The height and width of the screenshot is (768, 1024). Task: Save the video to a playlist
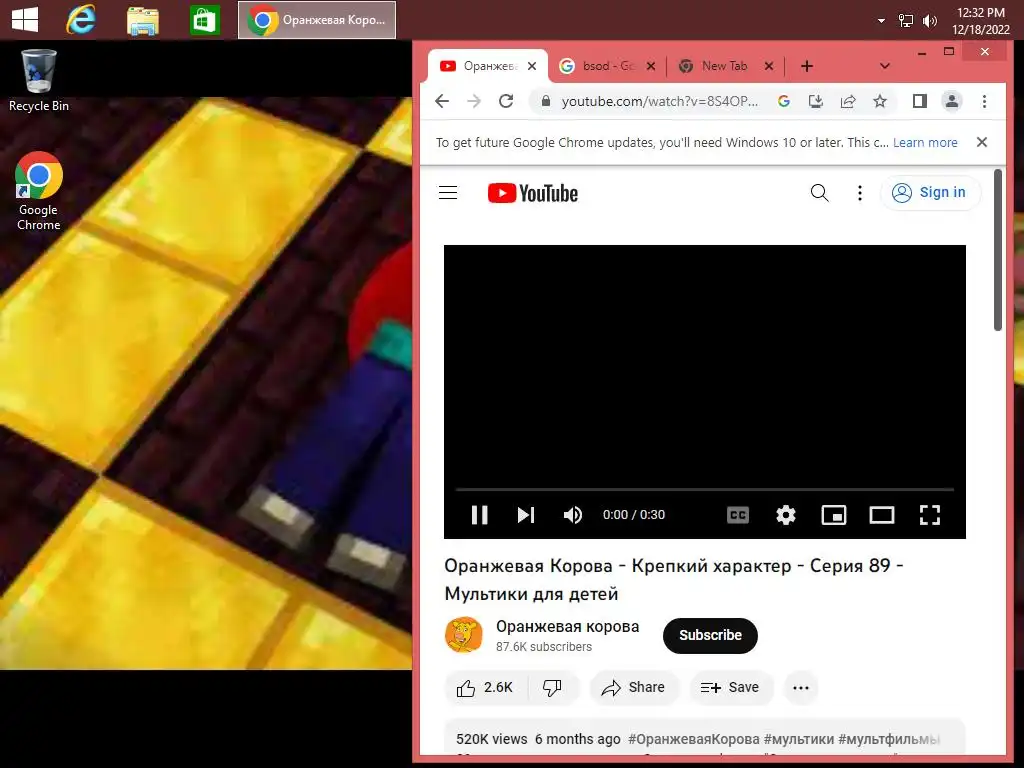click(731, 688)
